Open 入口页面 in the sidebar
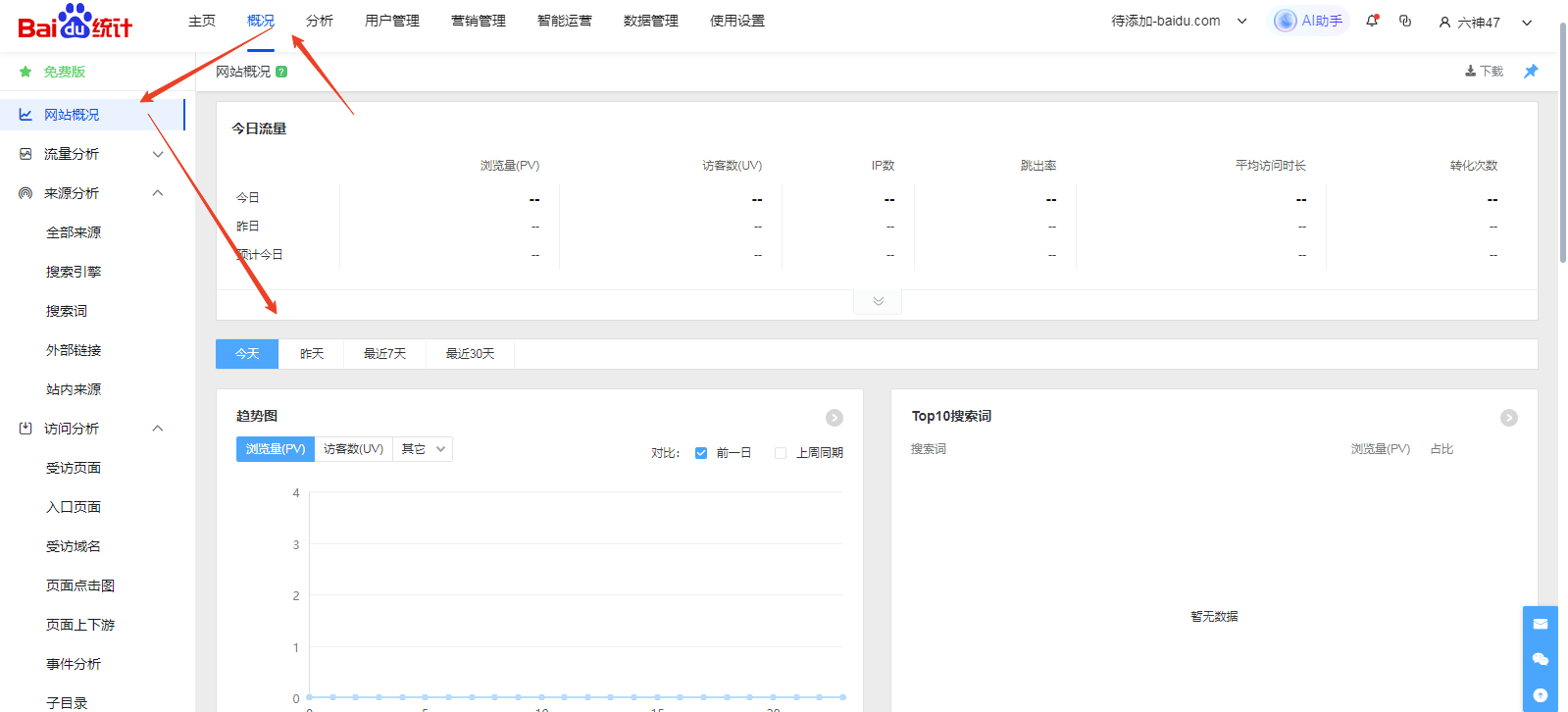Image resolution: width=1568 pixels, height=712 pixels. tap(74, 507)
